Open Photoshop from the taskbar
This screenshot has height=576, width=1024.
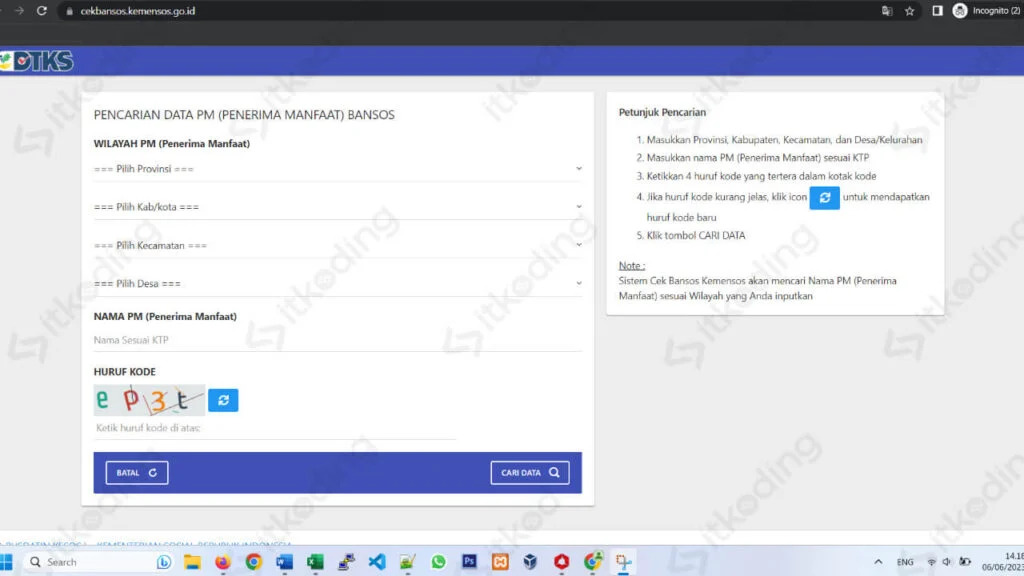point(469,562)
